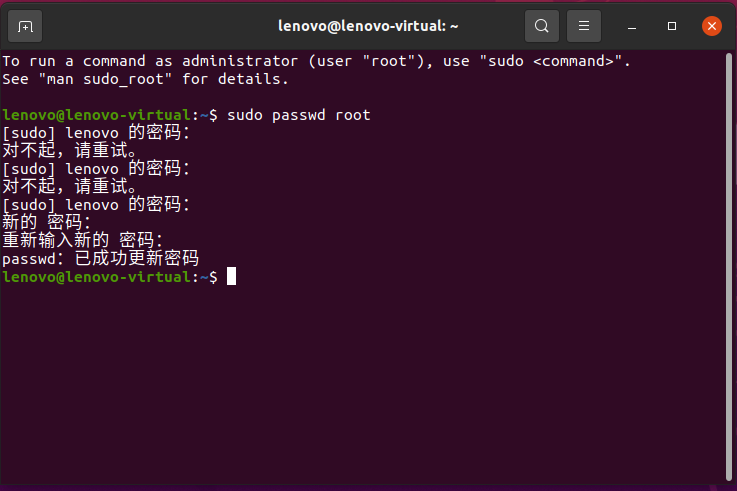Place the cursor at the white block caret
This screenshot has height=491, width=737.
click(x=231, y=276)
